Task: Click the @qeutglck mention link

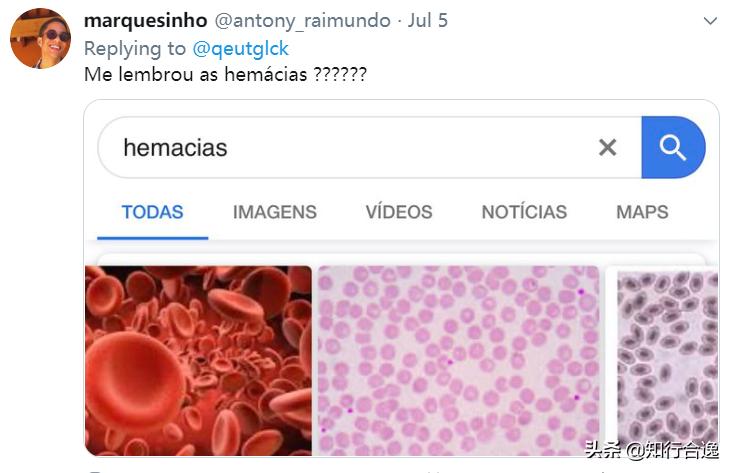Action: point(240,49)
